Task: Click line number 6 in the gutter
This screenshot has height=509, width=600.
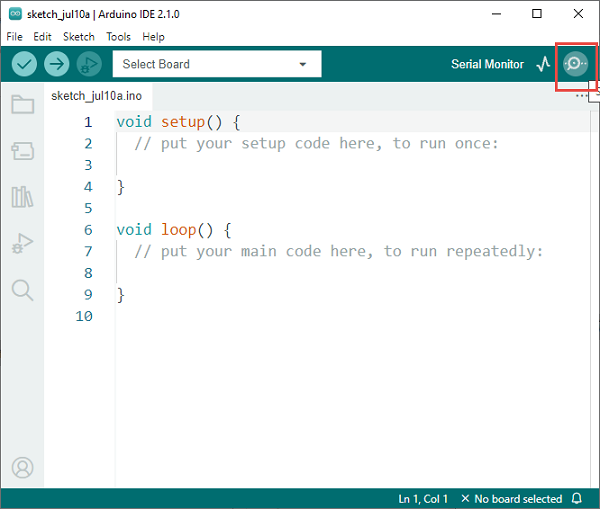Action: (x=88, y=230)
